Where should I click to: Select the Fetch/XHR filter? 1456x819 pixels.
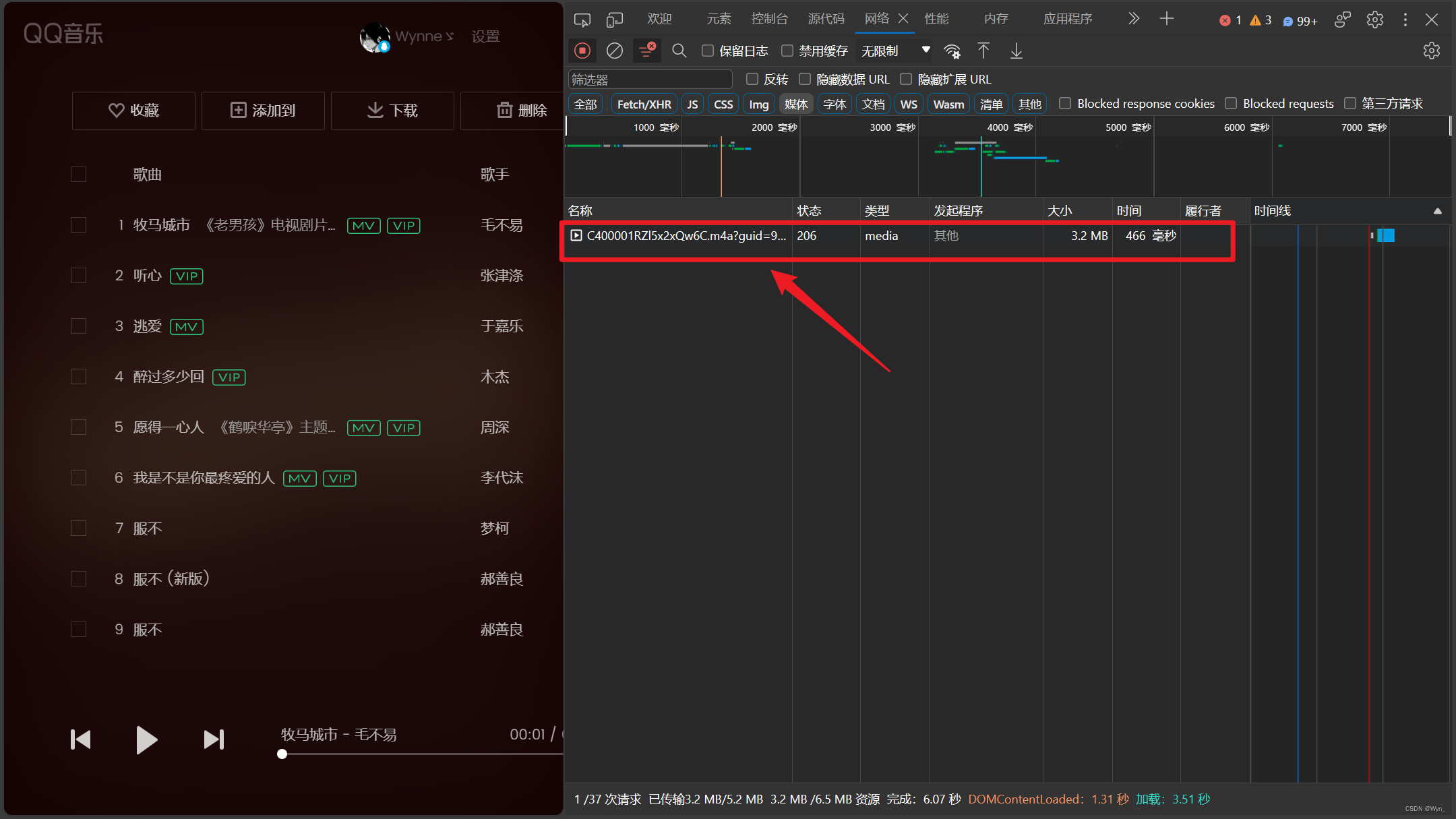(x=644, y=104)
